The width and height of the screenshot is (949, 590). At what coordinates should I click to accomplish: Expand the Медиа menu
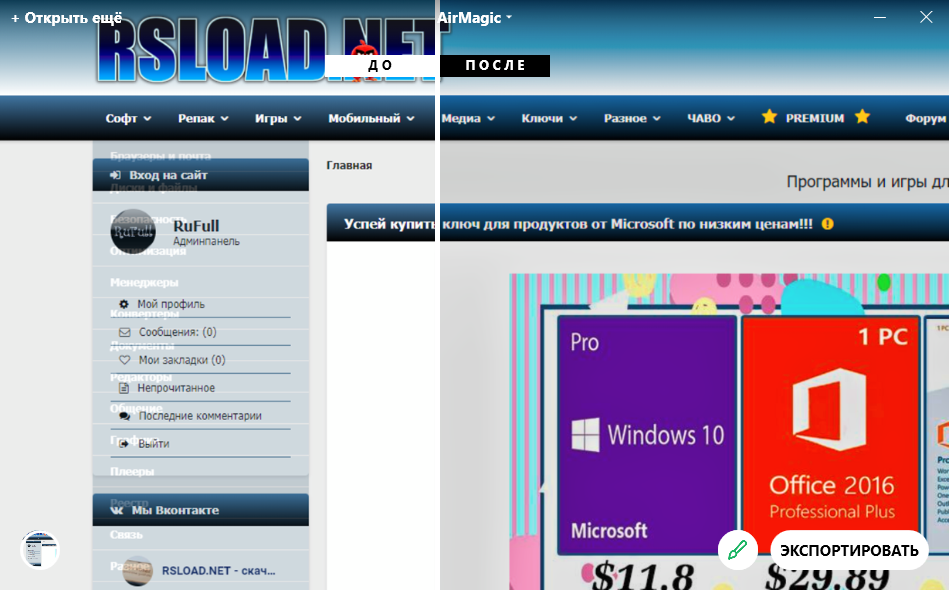coord(468,119)
